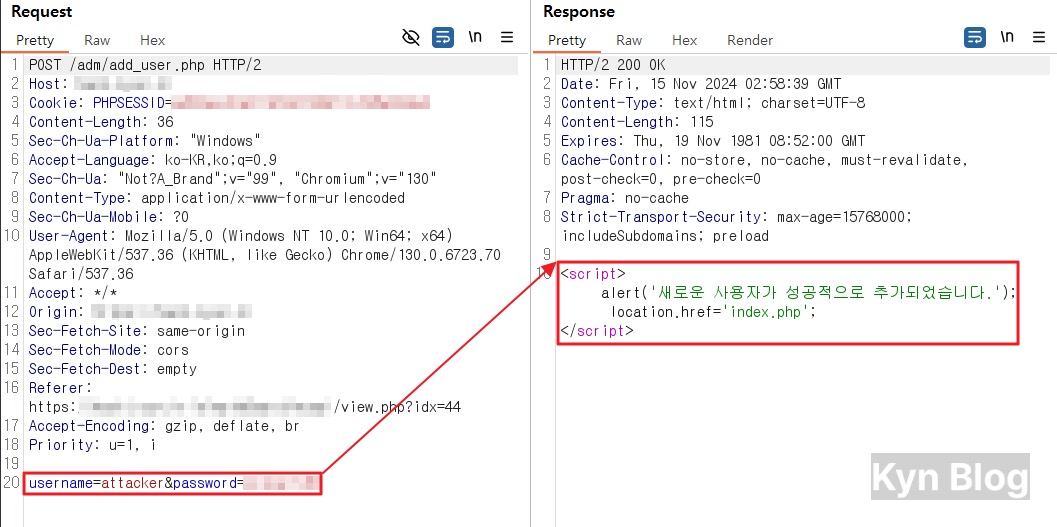Image resolution: width=1057 pixels, height=527 pixels.
Task: Click the Cookie PHPSESSID header line
Action: (x=229, y=103)
